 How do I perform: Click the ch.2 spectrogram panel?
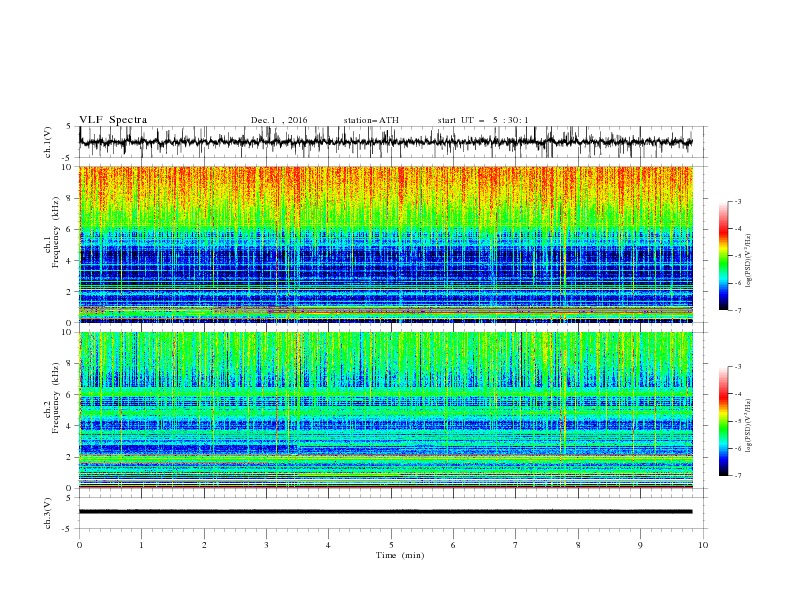tap(385, 410)
